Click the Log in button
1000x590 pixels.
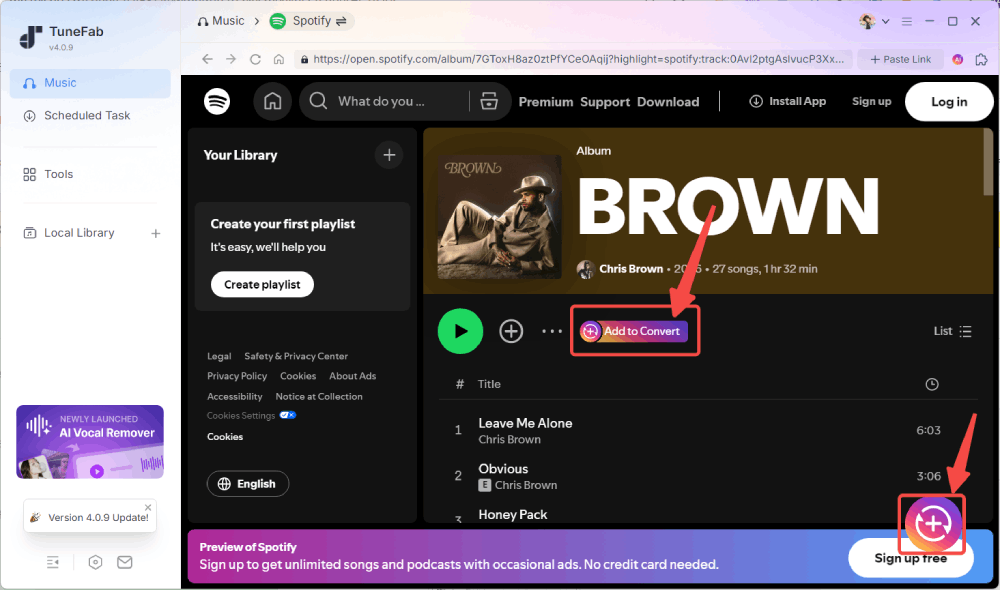[x=948, y=101]
